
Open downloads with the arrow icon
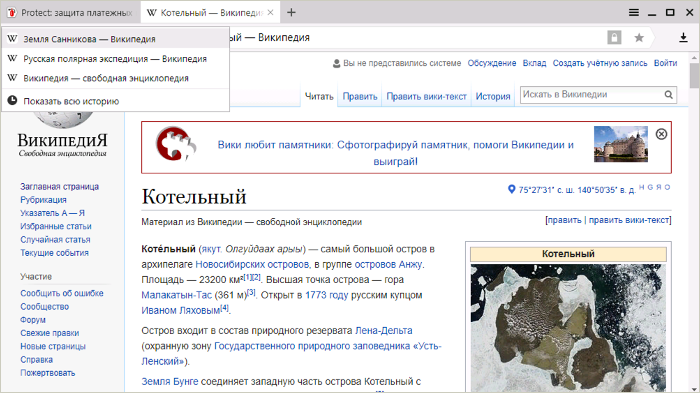point(683,38)
